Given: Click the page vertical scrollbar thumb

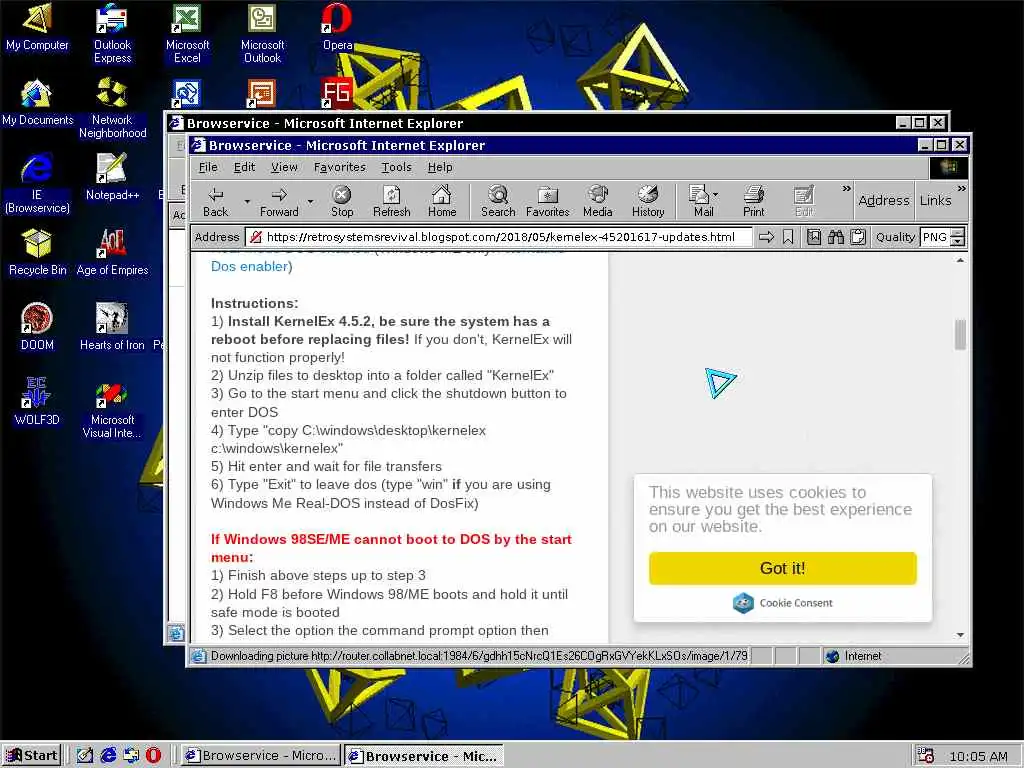Looking at the screenshot, I should (960, 335).
